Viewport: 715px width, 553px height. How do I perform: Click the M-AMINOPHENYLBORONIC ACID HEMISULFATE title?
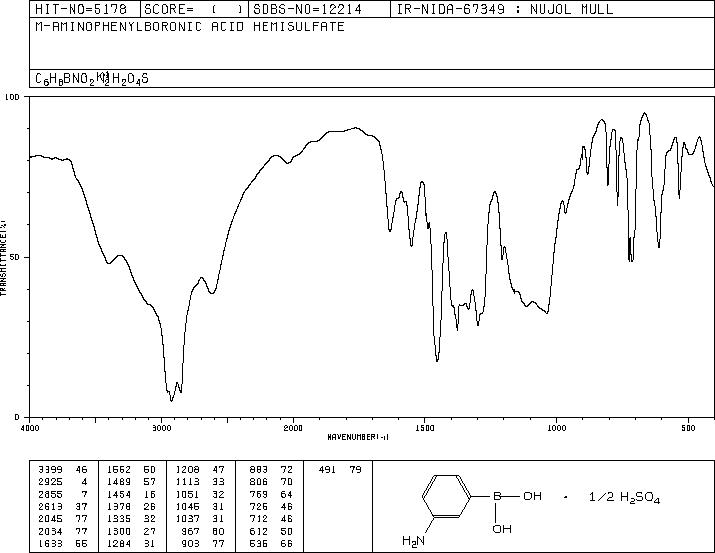(190, 27)
